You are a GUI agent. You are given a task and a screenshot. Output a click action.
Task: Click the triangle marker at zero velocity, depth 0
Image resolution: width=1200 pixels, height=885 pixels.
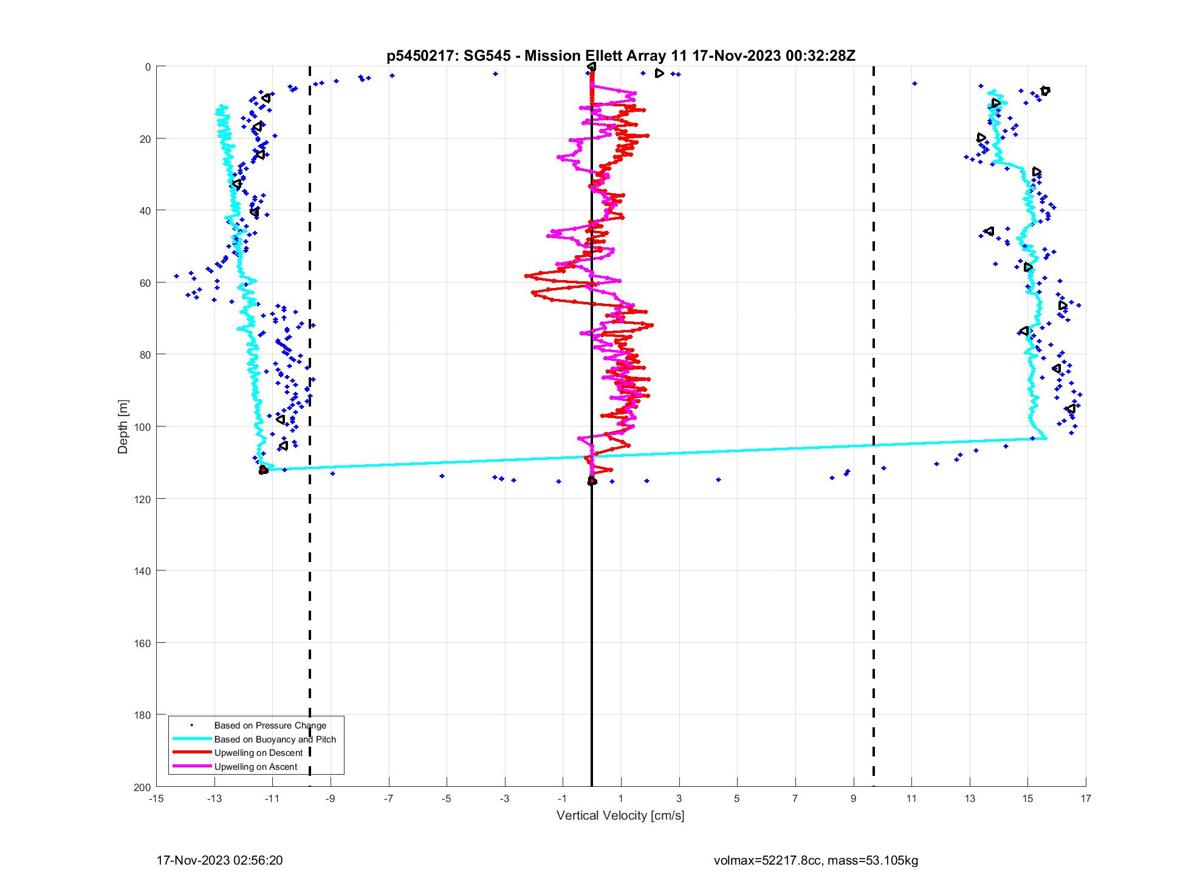pyautogui.click(x=591, y=67)
